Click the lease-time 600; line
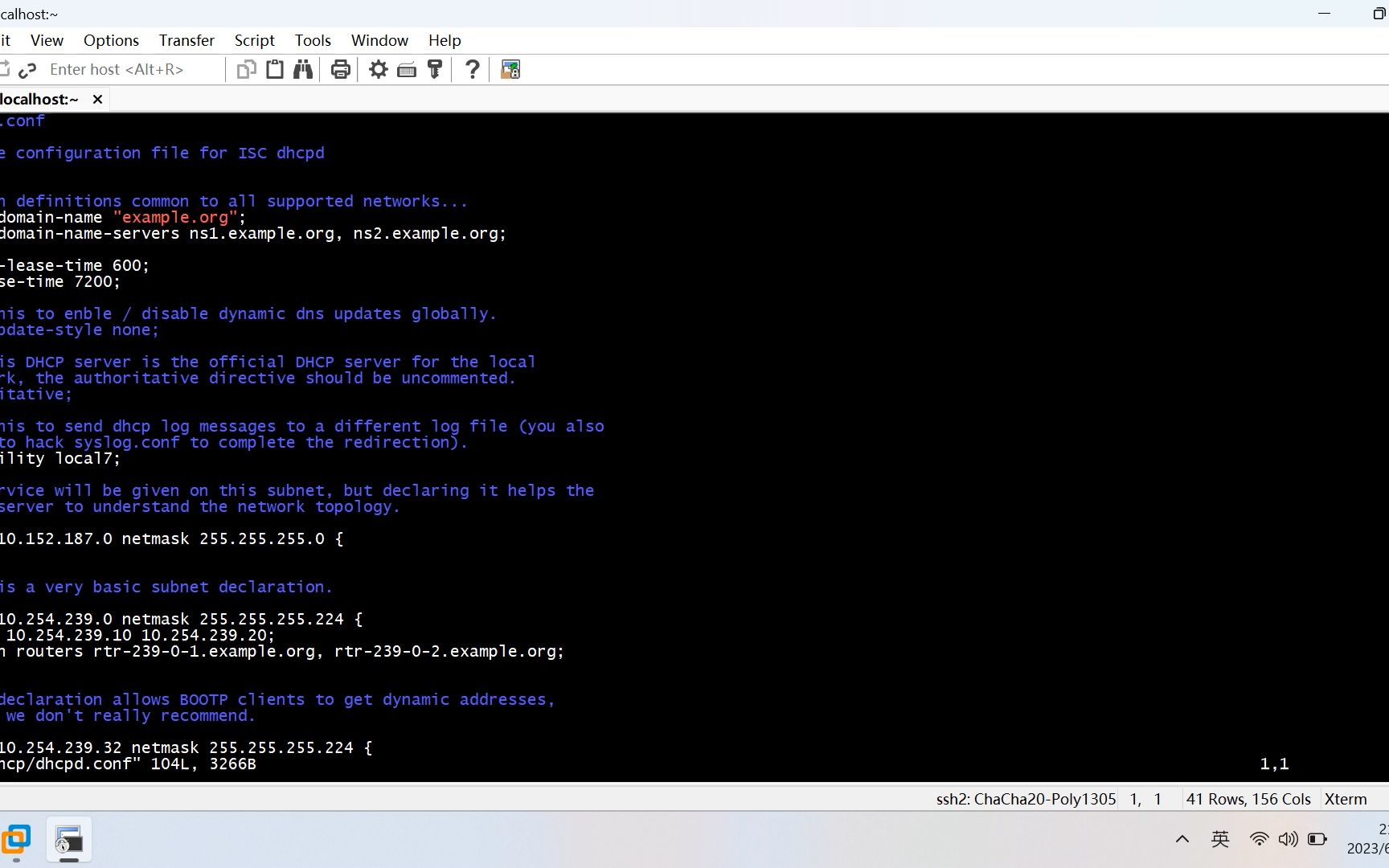 [x=75, y=265]
